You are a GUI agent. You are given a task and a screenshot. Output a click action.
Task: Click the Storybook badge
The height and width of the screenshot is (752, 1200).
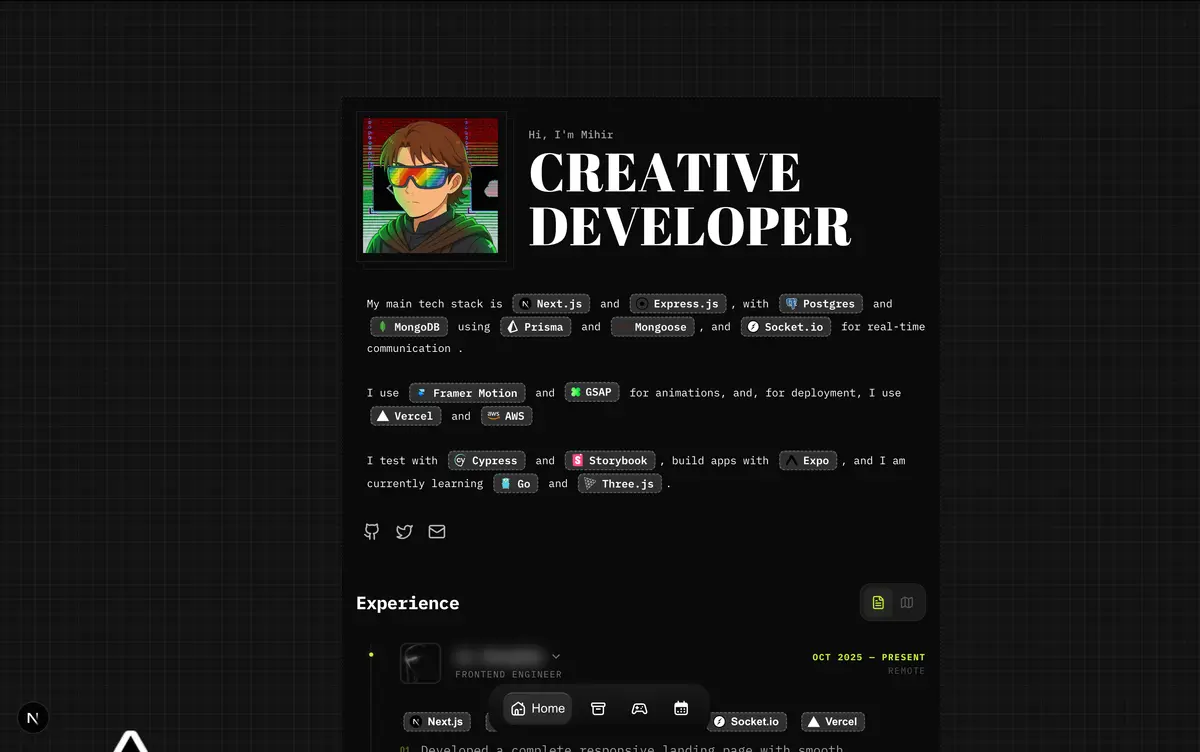610,461
